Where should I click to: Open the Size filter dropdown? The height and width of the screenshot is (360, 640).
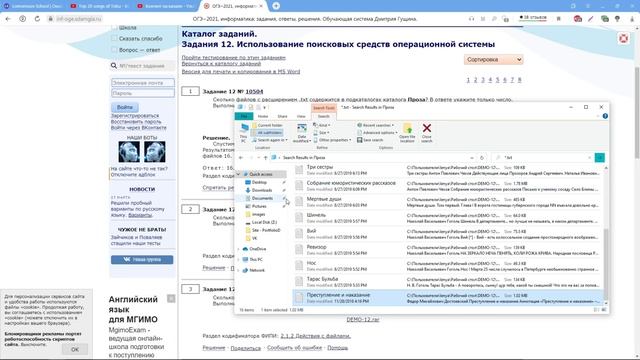click(321, 133)
